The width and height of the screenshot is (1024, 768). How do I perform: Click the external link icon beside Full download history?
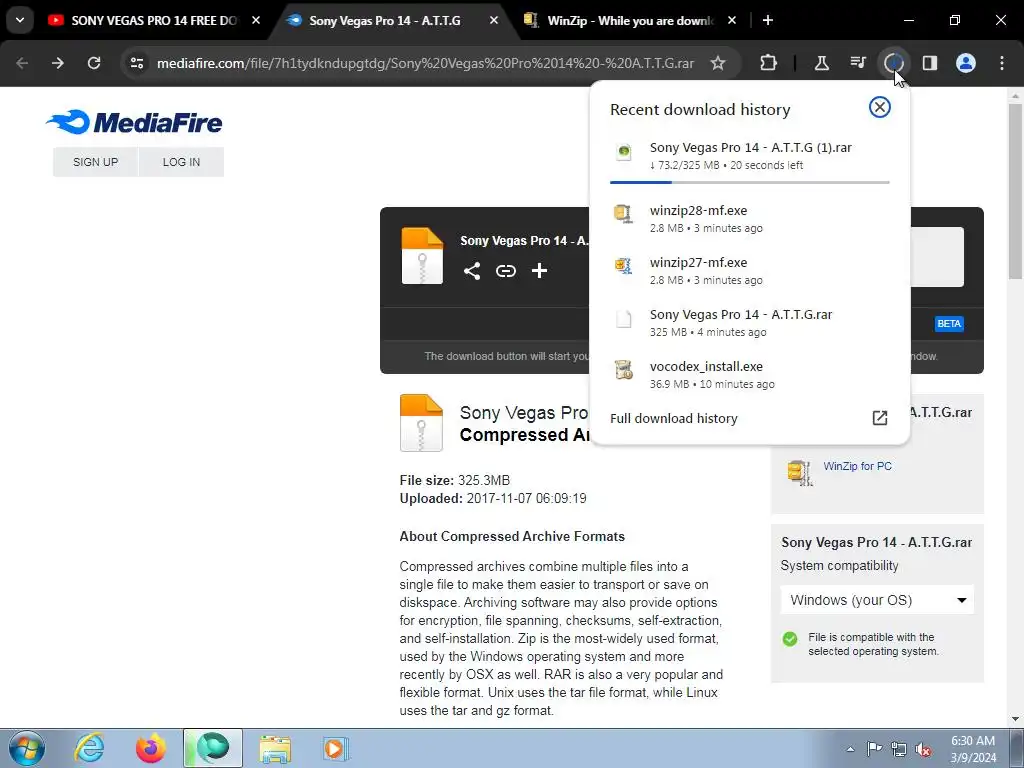[x=880, y=418]
